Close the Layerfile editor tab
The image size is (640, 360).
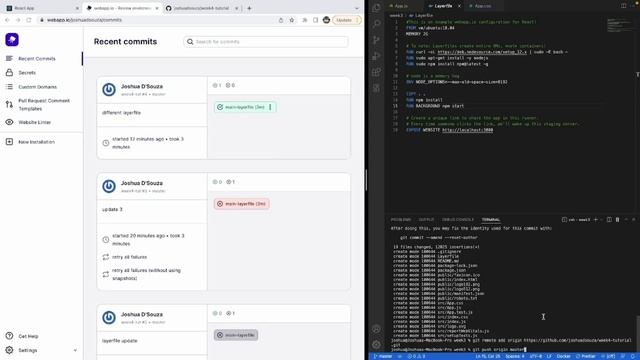(459, 6)
